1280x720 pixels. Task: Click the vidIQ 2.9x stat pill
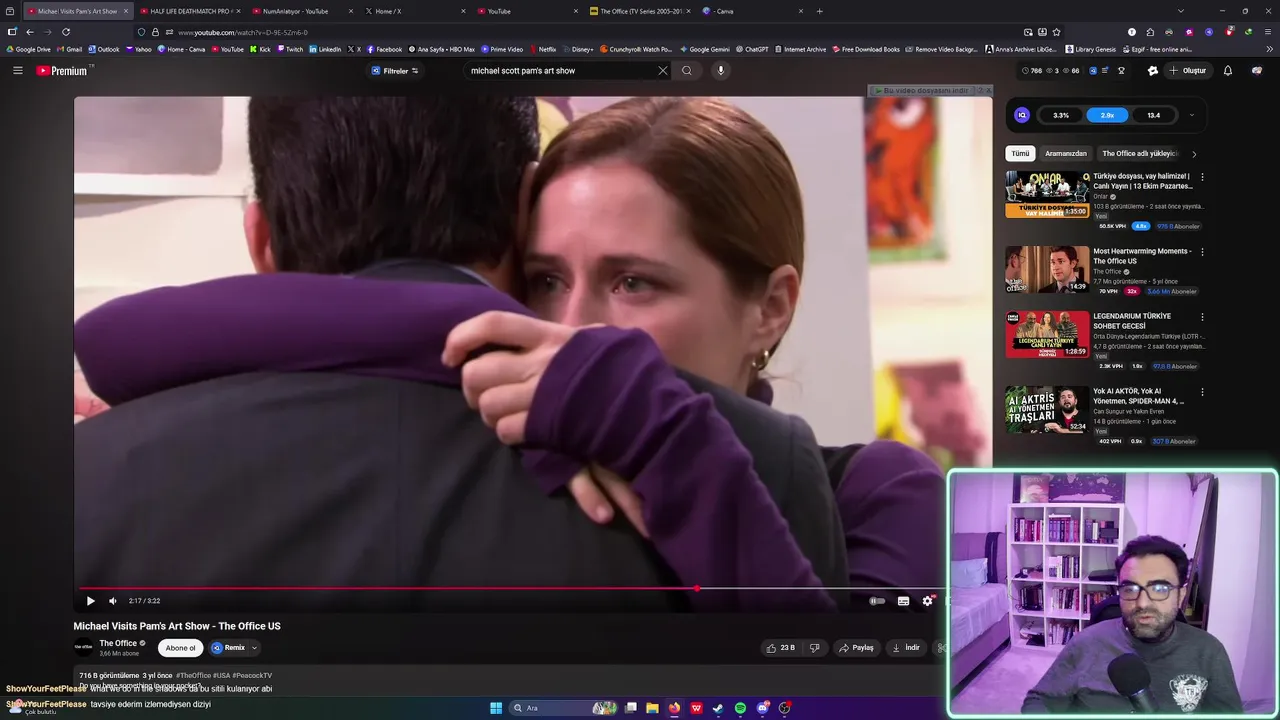[x=1107, y=115]
